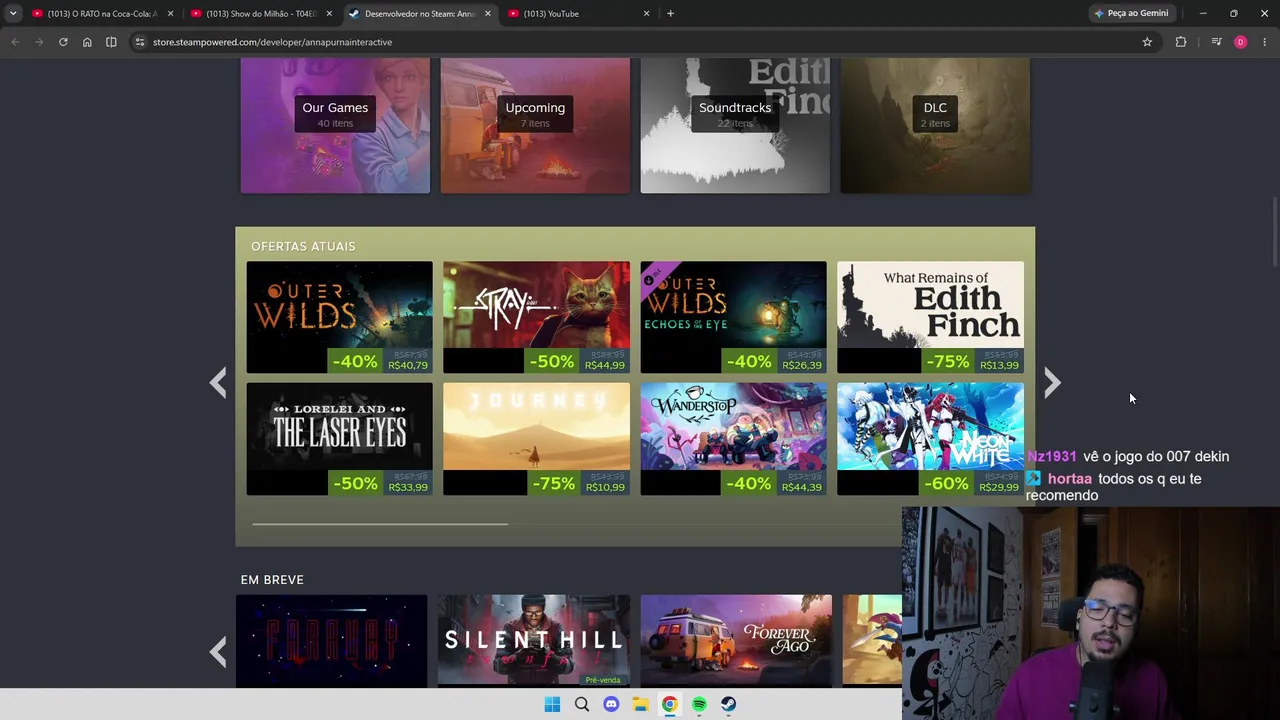The width and height of the screenshot is (1280, 720).
Task: Close the Show do Milhão tab
Action: click(329, 13)
